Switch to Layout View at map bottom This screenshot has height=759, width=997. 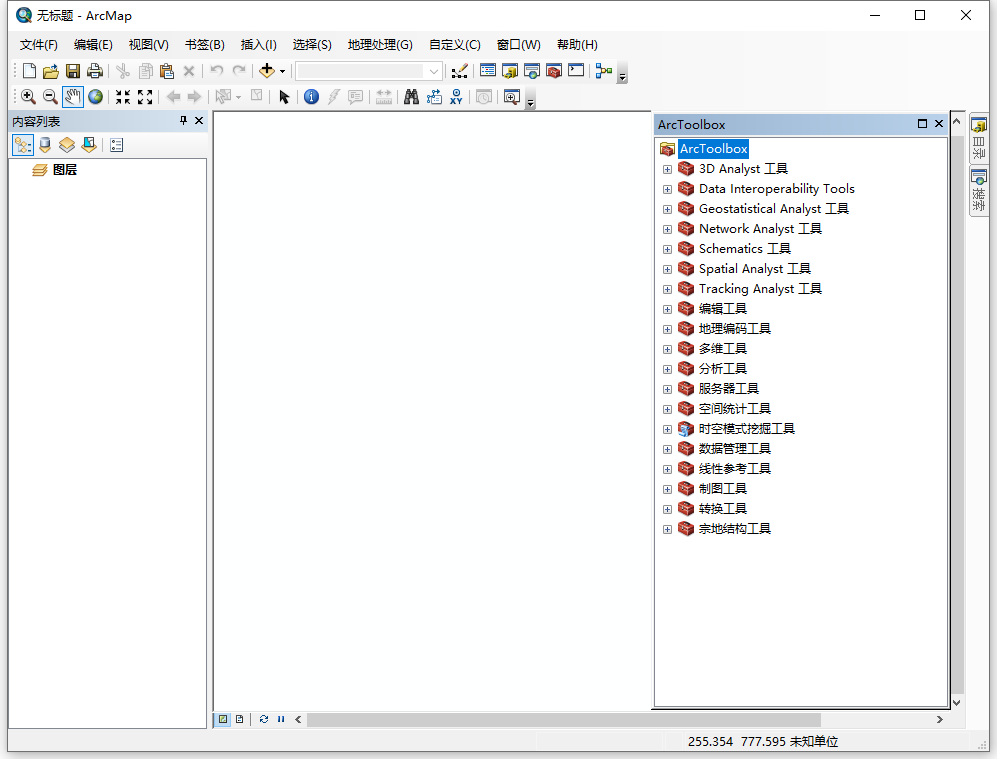click(240, 719)
